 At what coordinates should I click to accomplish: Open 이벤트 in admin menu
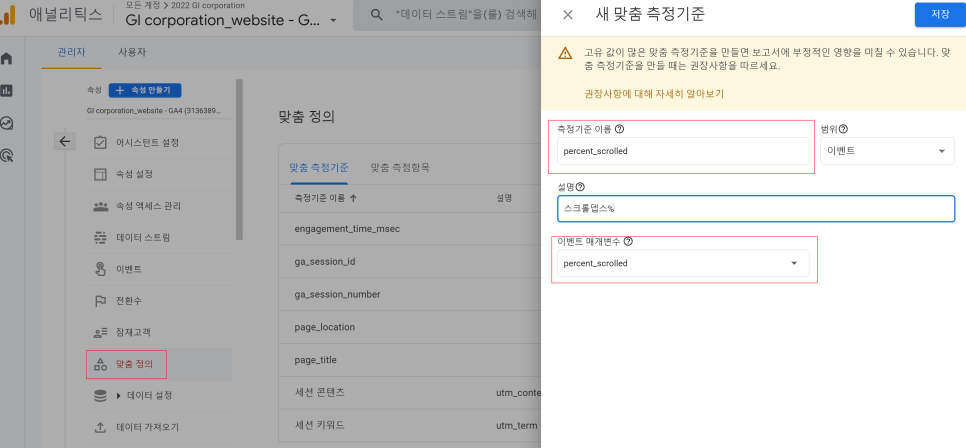click(x=129, y=269)
